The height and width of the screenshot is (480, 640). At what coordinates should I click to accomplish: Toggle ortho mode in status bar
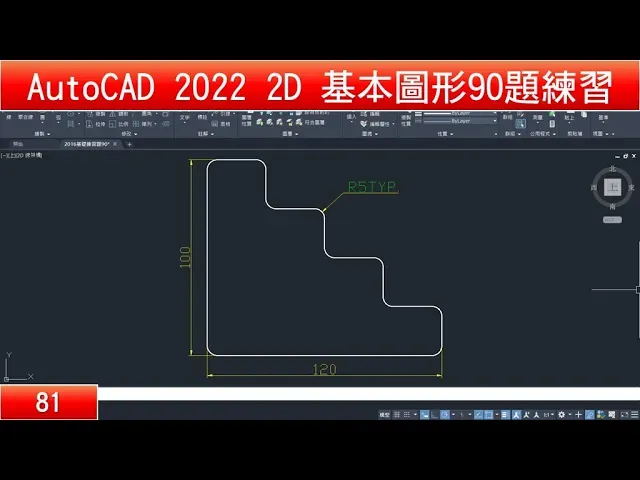pos(434,414)
